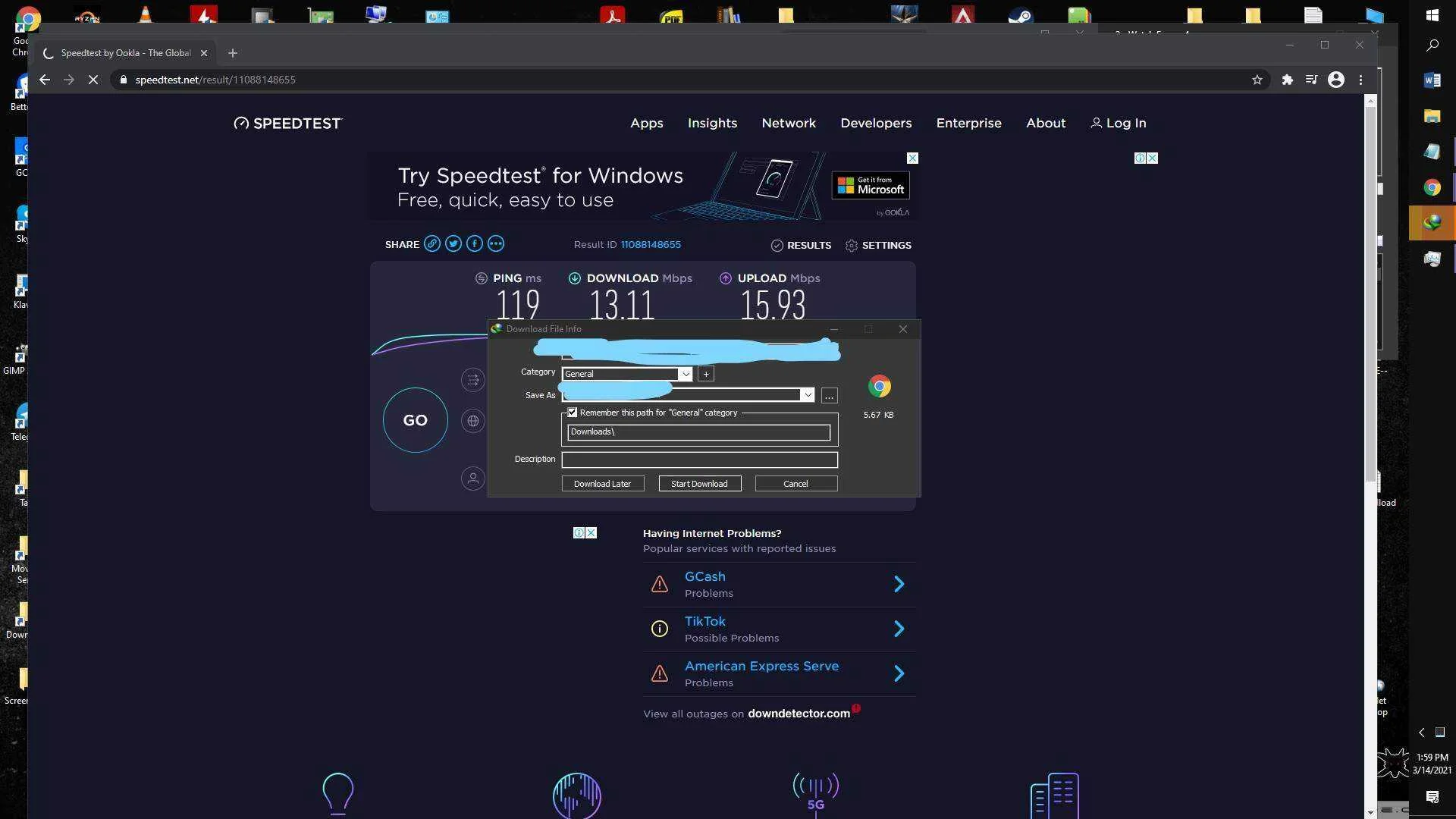
Task: Browse for save location with ellipsis button
Action: (829, 396)
